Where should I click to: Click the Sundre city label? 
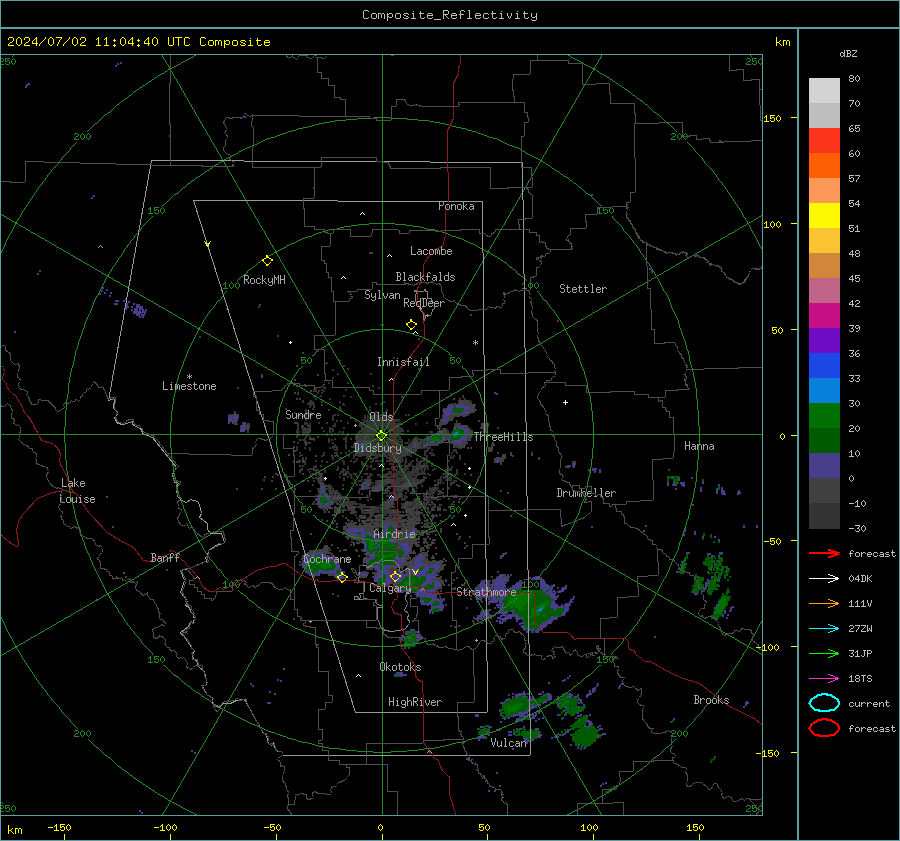[x=303, y=414]
